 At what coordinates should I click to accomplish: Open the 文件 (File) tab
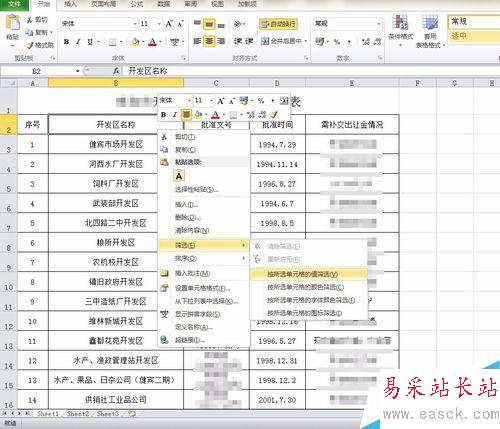click(14, 4)
